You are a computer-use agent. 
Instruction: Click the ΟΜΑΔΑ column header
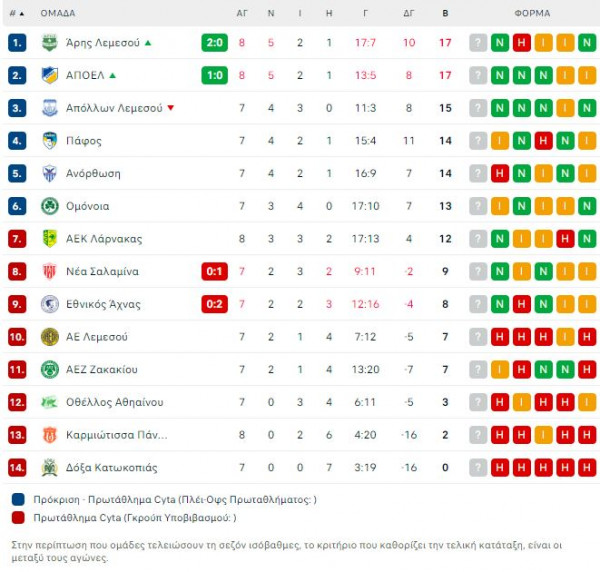pyautogui.click(x=58, y=13)
